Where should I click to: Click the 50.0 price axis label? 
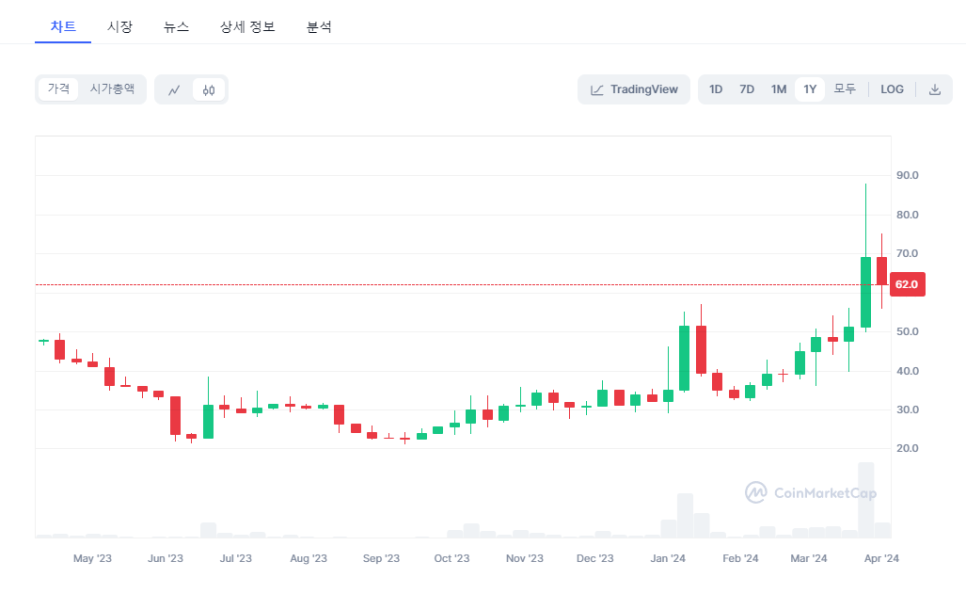tap(907, 332)
